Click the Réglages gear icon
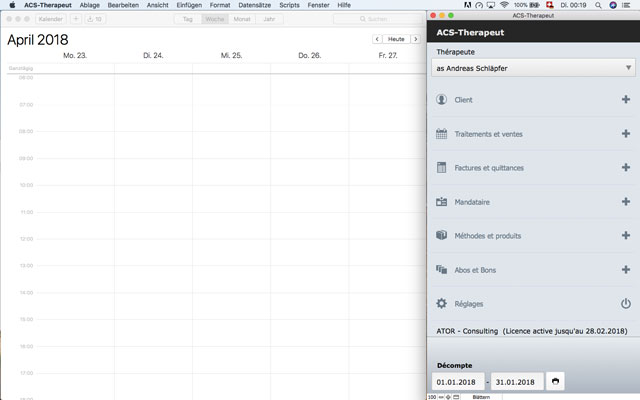Screen dimensions: 640x400 pos(441,303)
